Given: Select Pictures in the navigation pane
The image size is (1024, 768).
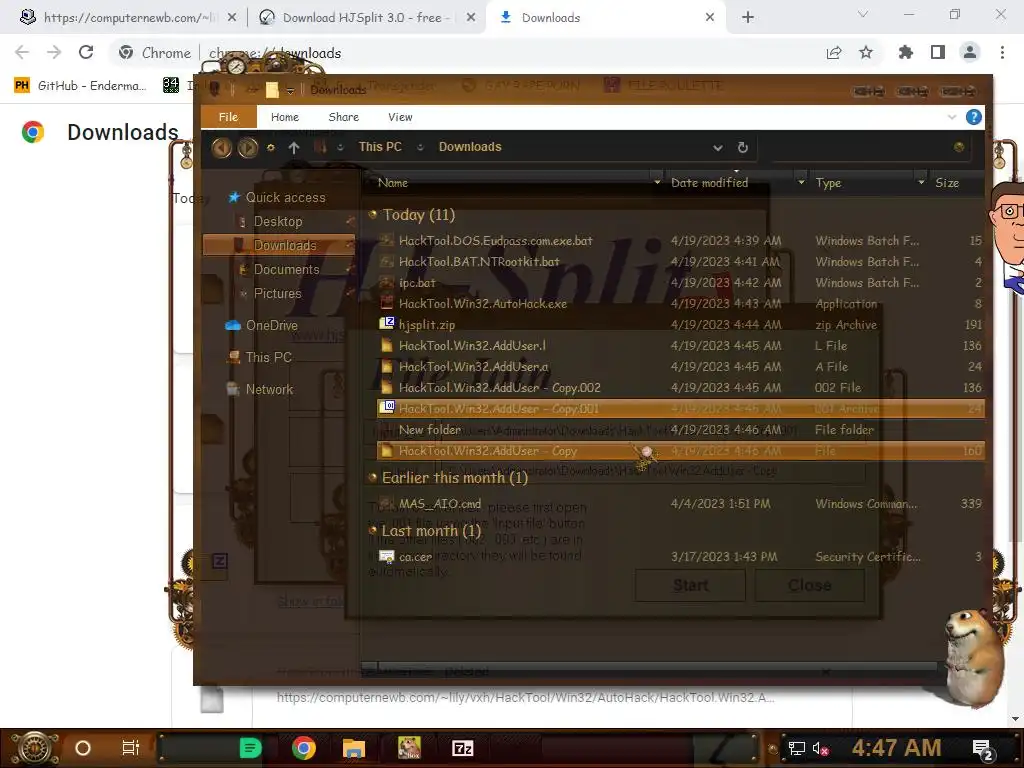Looking at the screenshot, I should [x=278, y=293].
